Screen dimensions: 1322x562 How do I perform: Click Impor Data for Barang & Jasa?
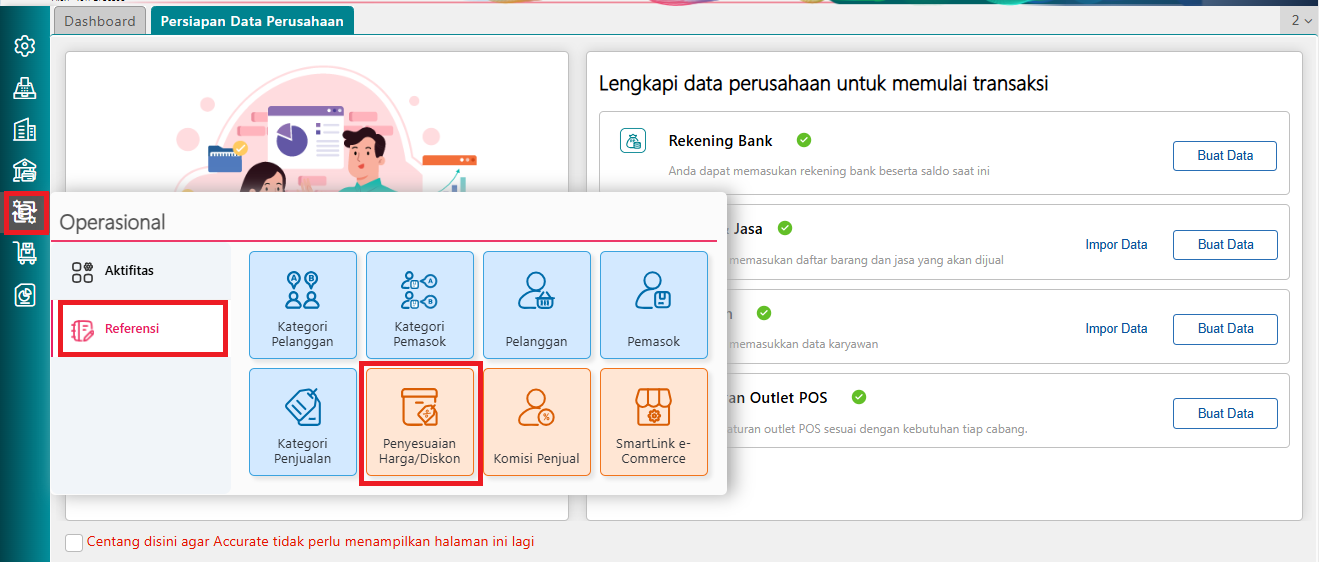[x=1116, y=244]
